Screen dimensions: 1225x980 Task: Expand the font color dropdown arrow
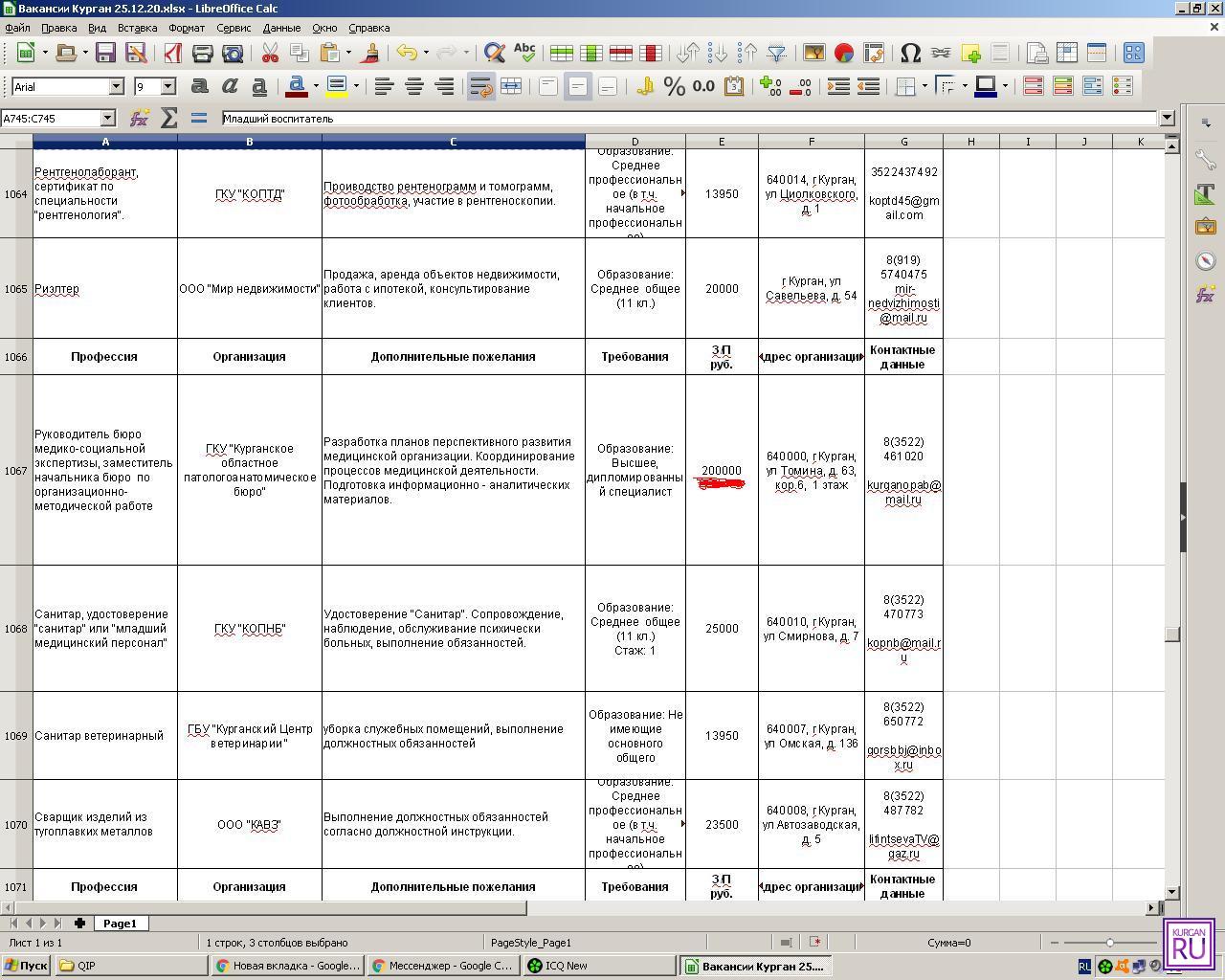pos(316,86)
